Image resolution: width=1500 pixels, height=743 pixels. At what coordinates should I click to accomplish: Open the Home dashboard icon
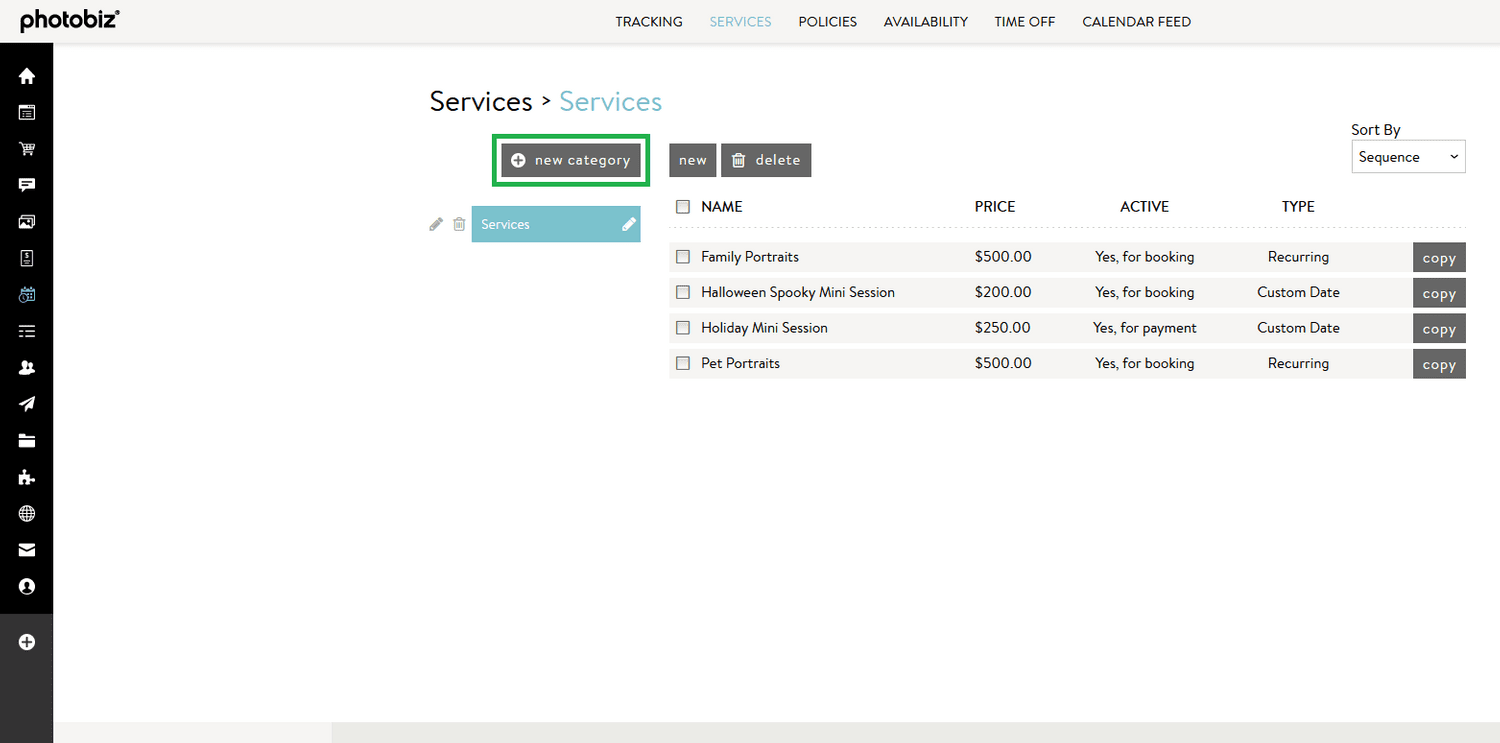[27, 75]
